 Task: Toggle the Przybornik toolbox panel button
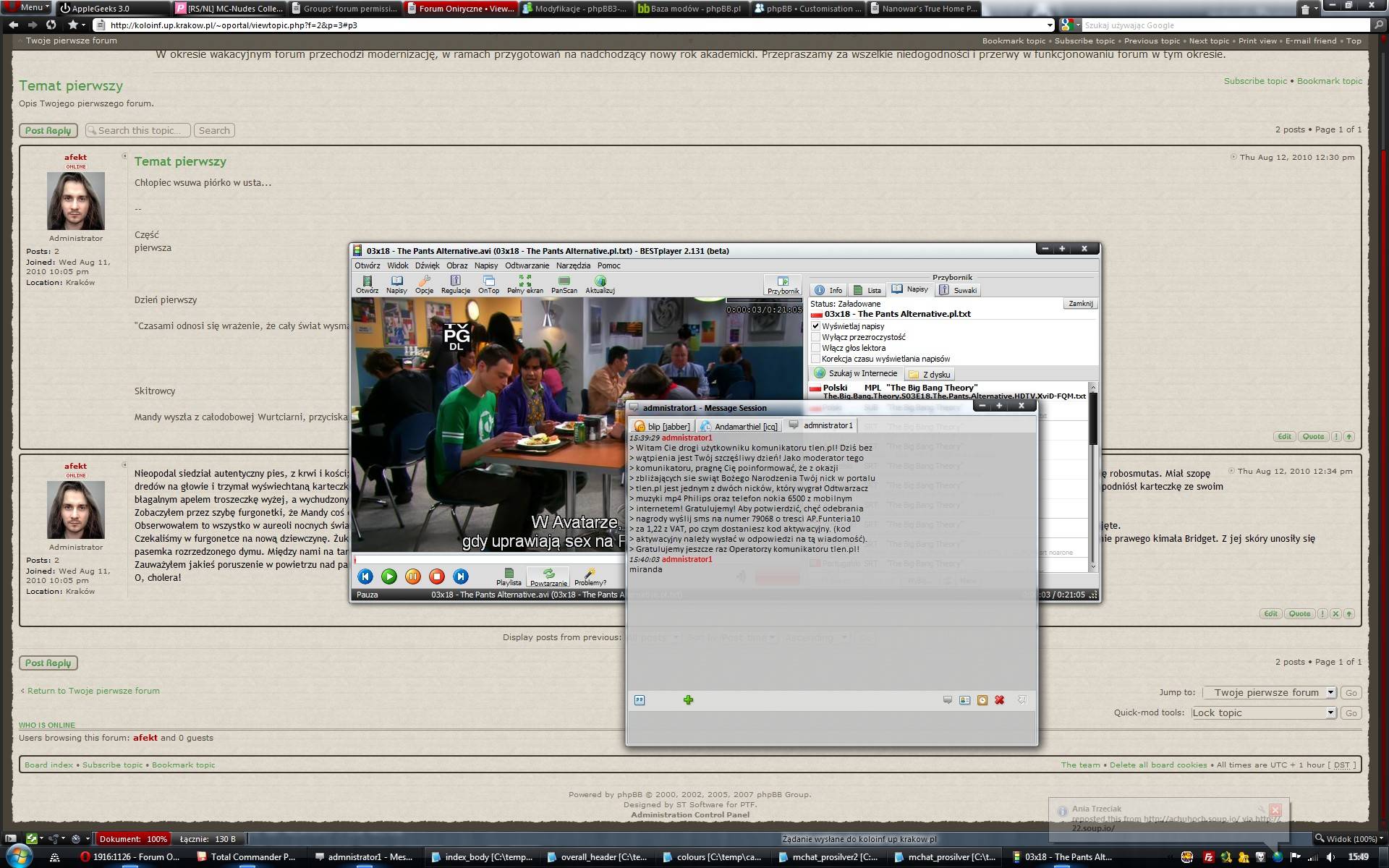[783, 285]
